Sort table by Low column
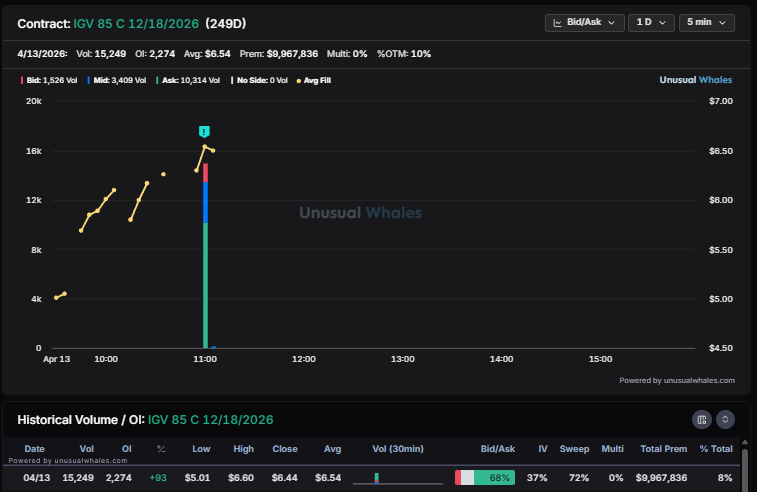 click(201, 449)
